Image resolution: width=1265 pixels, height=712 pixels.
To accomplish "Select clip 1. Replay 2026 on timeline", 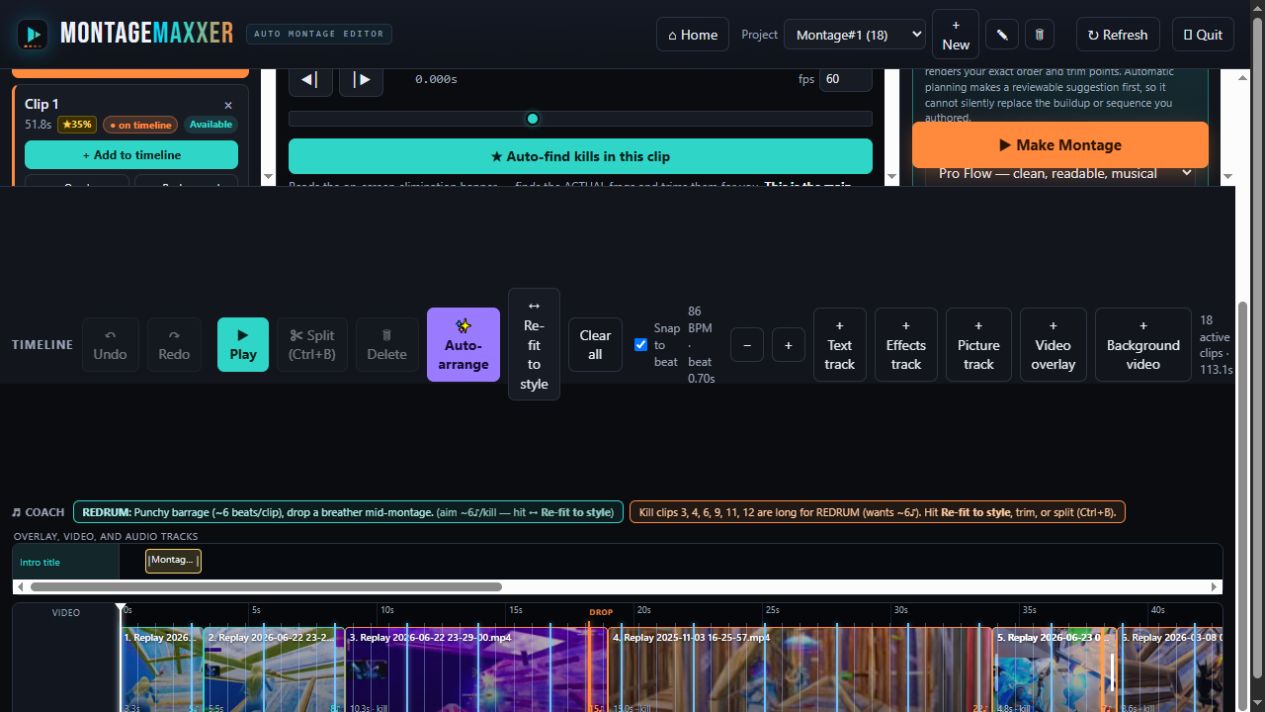I will tap(162, 669).
